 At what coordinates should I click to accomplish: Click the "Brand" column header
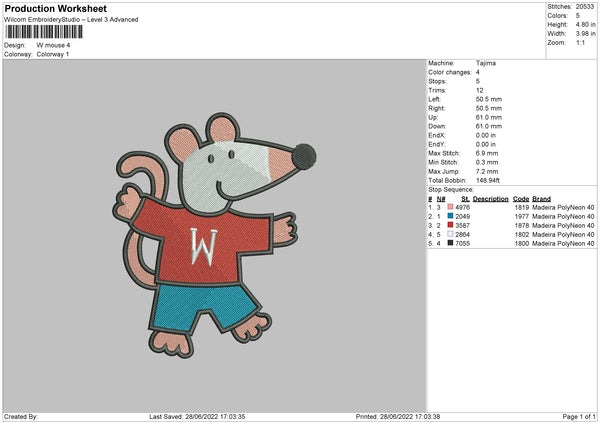tap(541, 199)
